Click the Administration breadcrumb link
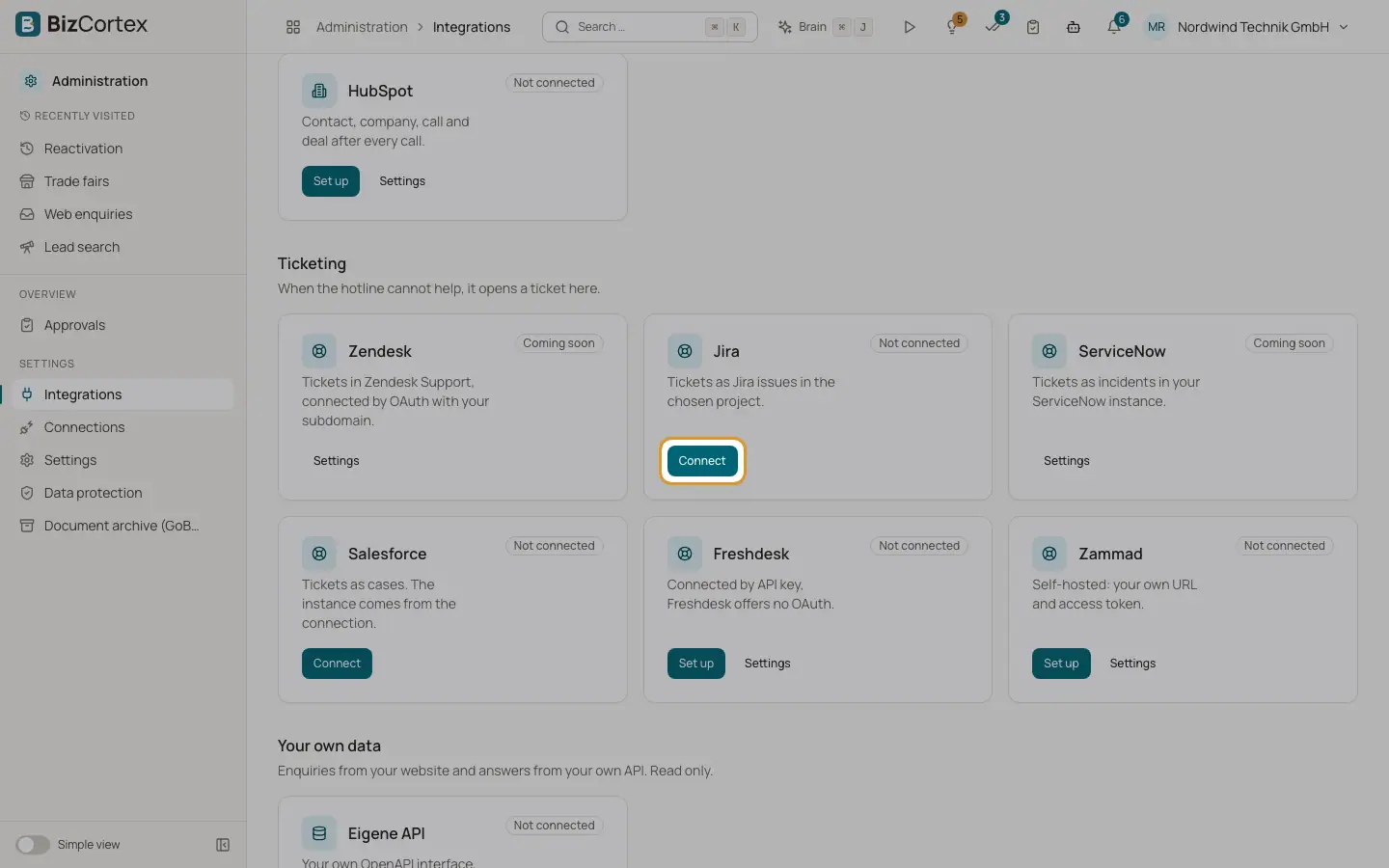Screen dimensions: 1389x868 (362, 27)
